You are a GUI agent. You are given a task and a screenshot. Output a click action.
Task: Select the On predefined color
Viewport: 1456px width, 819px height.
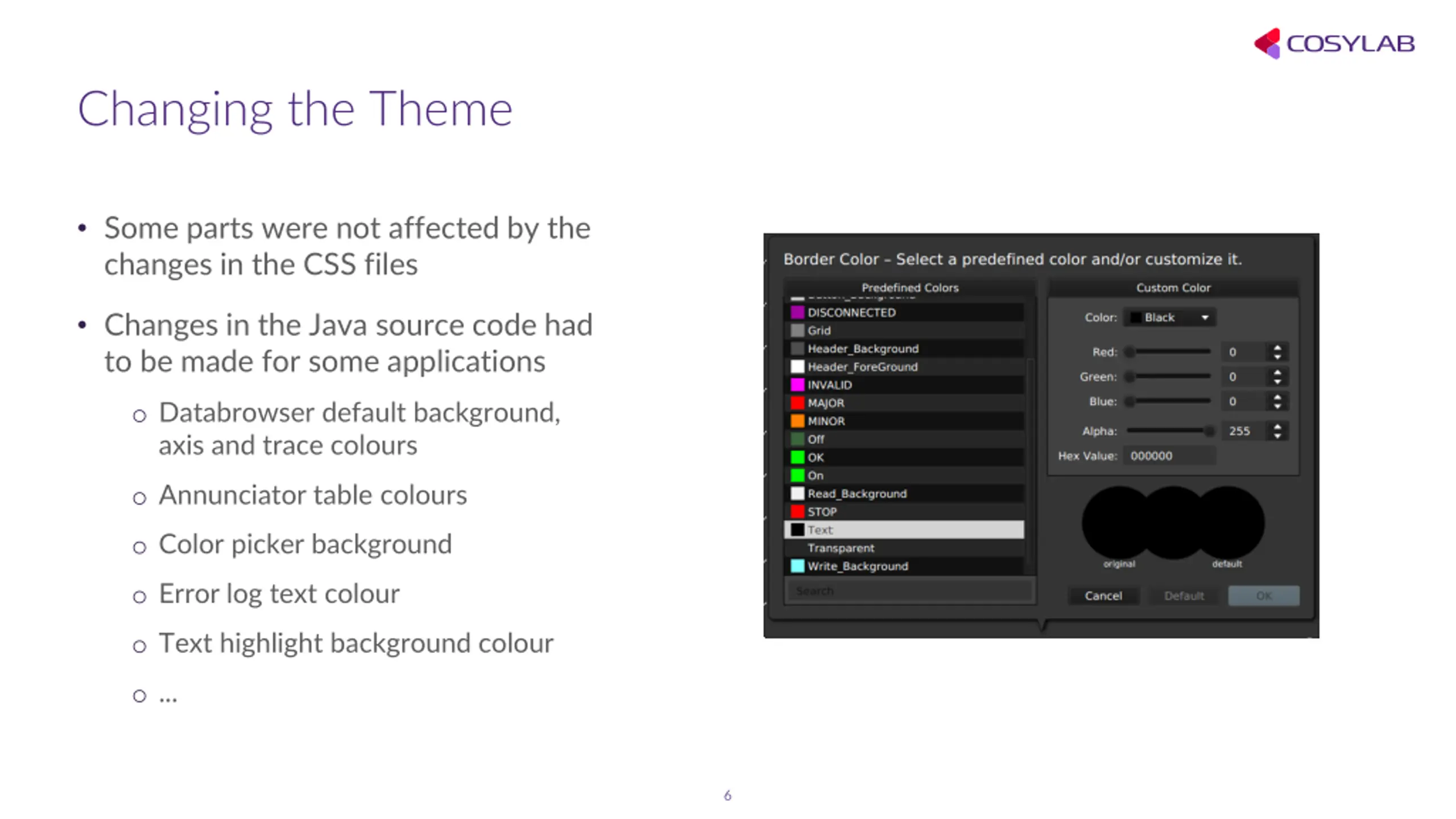pyautogui.click(x=904, y=475)
